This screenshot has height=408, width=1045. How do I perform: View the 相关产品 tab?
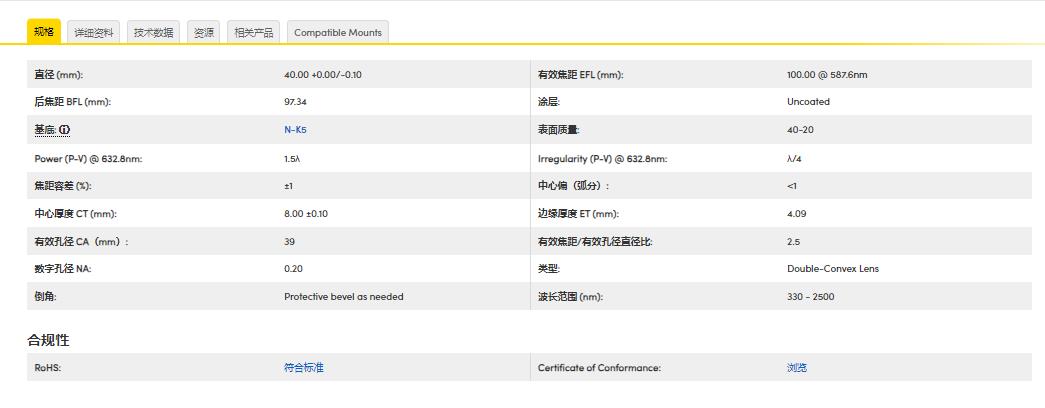pos(253,33)
